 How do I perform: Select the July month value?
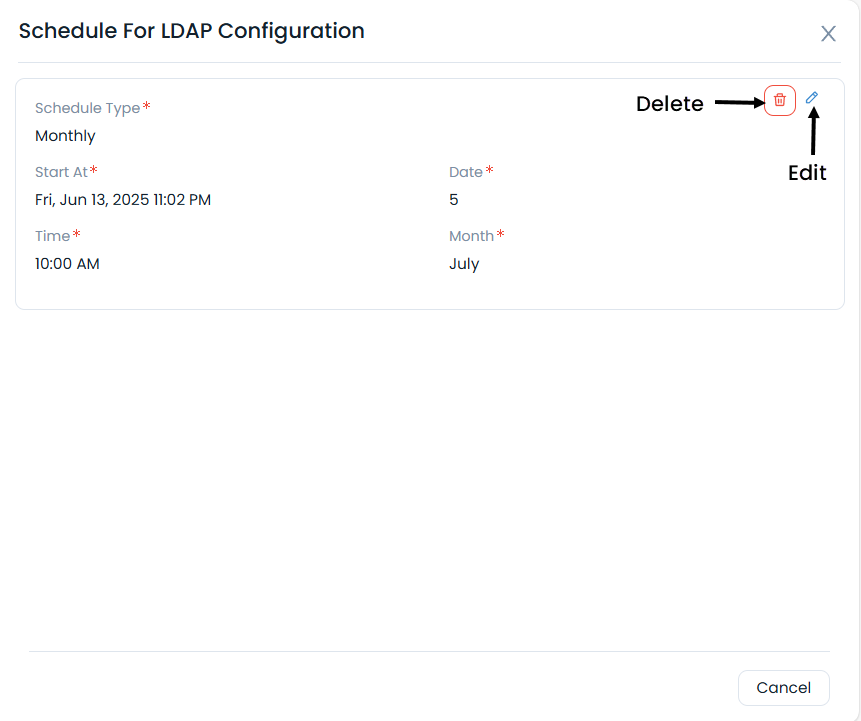464,264
